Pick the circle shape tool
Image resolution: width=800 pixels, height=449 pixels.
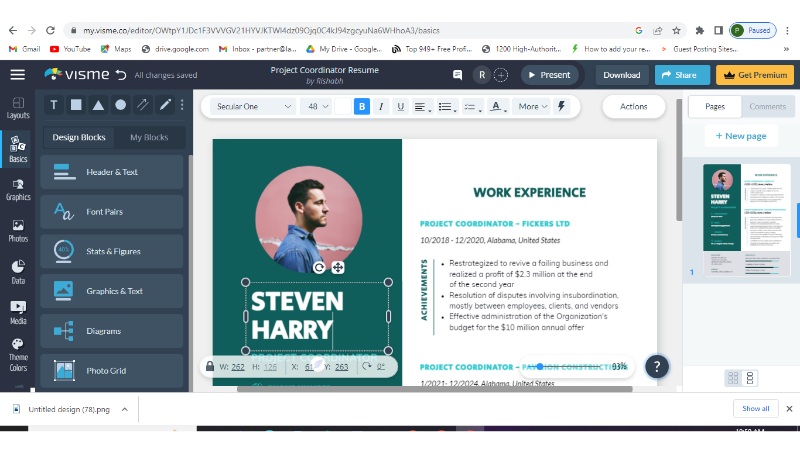(x=120, y=105)
